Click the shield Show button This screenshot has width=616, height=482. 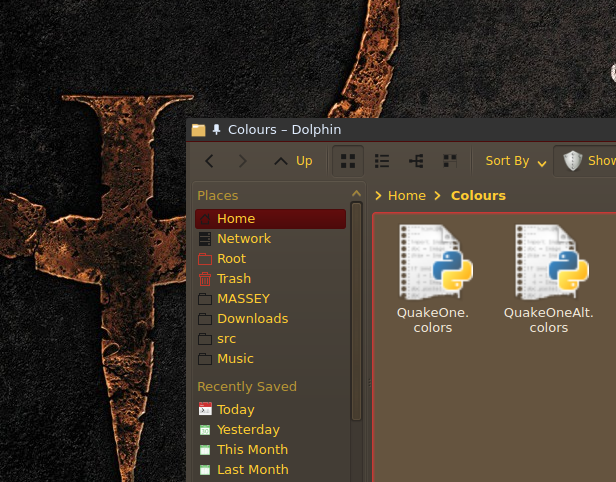[x=586, y=161]
